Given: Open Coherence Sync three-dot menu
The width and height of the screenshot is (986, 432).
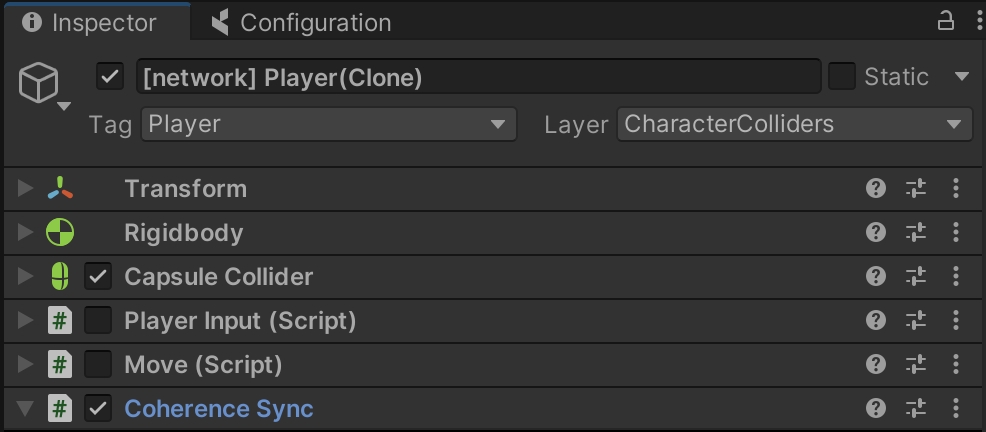Looking at the screenshot, I should 956,408.
